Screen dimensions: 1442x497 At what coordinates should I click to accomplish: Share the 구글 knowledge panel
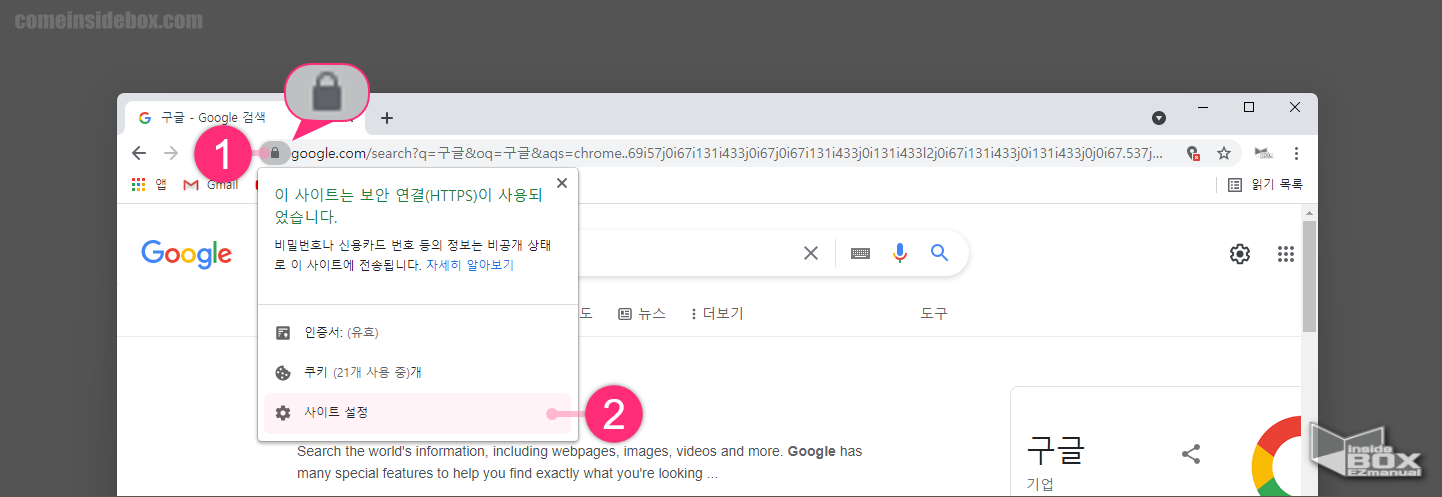pos(1190,454)
